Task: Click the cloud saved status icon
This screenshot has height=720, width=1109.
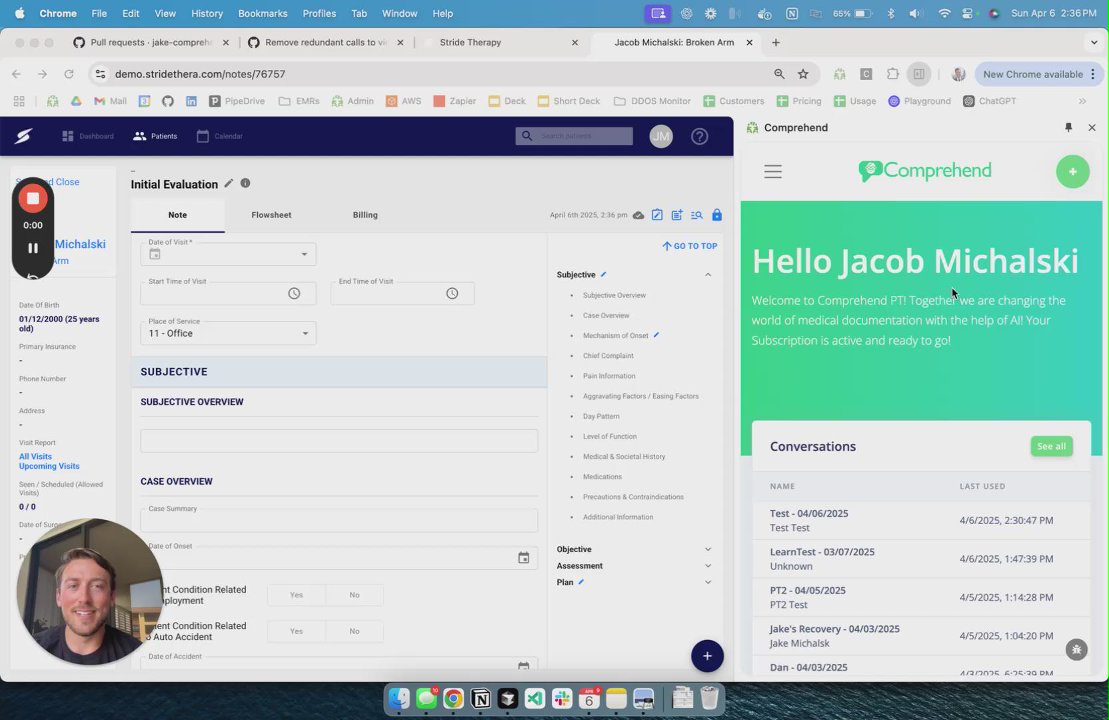Action: coord(638,215)
